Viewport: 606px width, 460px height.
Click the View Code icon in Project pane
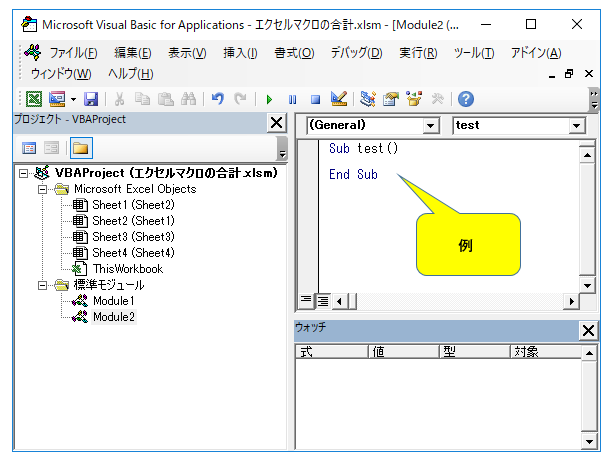[x=29, y=148]
